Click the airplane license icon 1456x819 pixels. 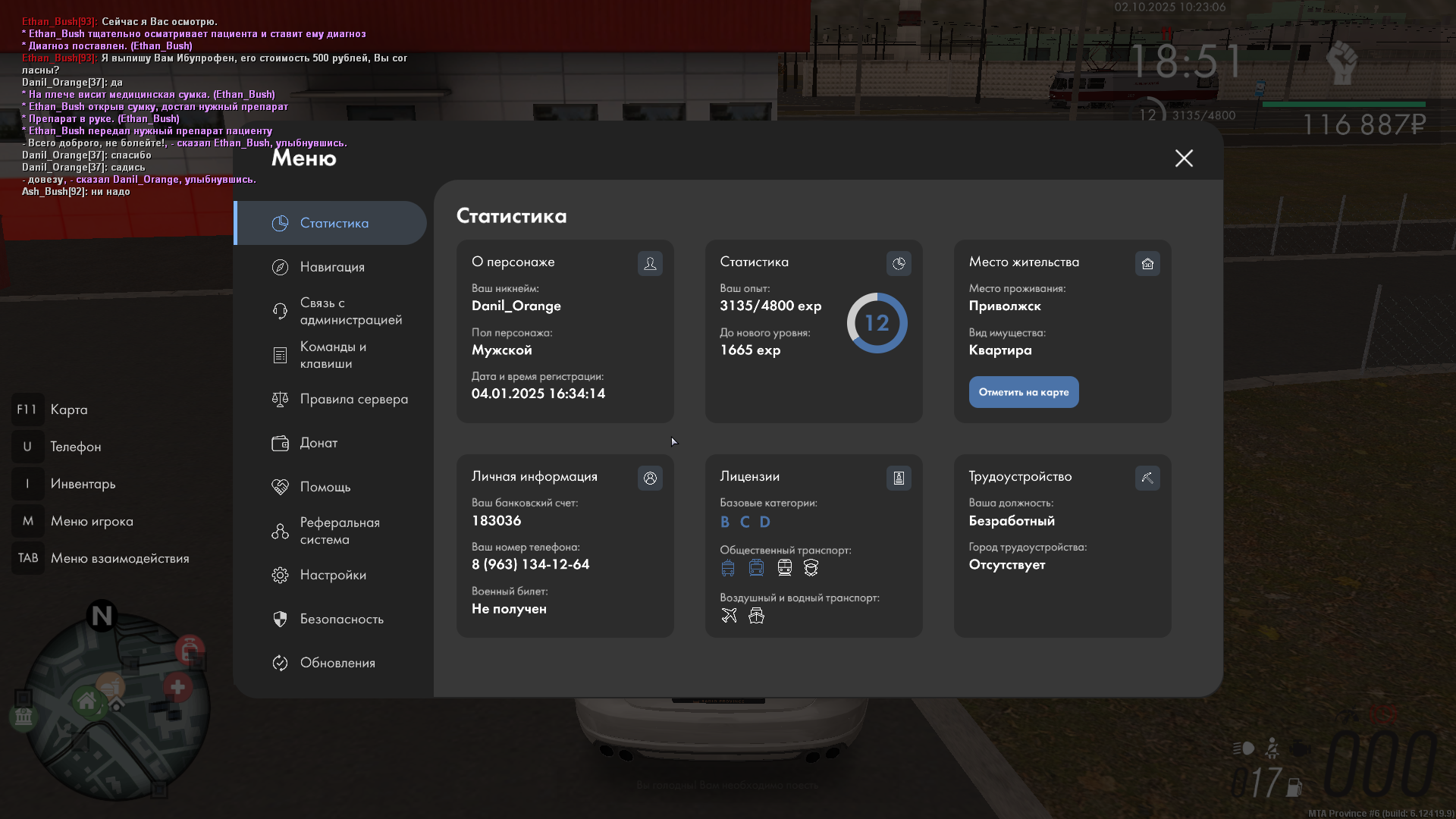(x=729, y=616)
